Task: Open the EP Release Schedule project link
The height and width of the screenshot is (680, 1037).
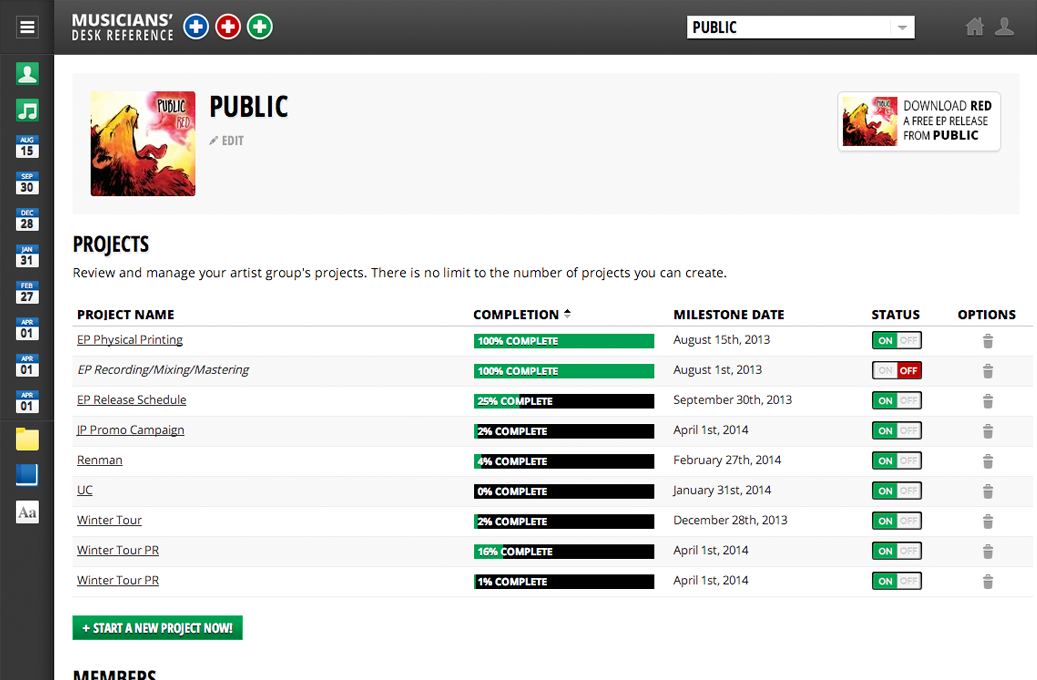Action: (131, 400)
